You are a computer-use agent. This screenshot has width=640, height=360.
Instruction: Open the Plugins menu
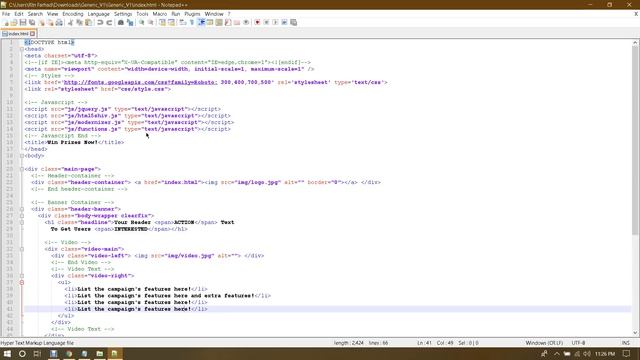(x=192, y=14)
